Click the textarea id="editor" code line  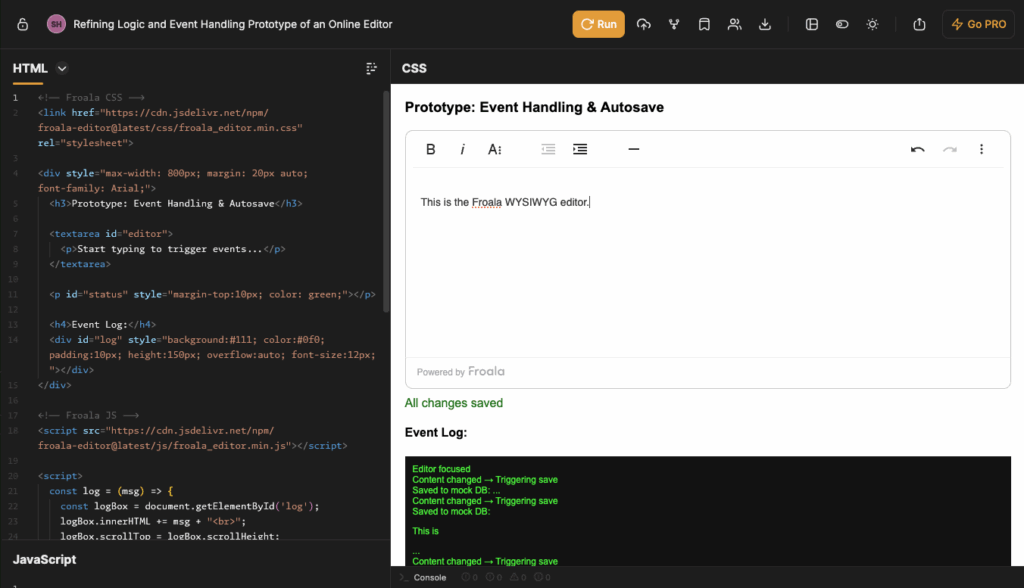(111, 234)
